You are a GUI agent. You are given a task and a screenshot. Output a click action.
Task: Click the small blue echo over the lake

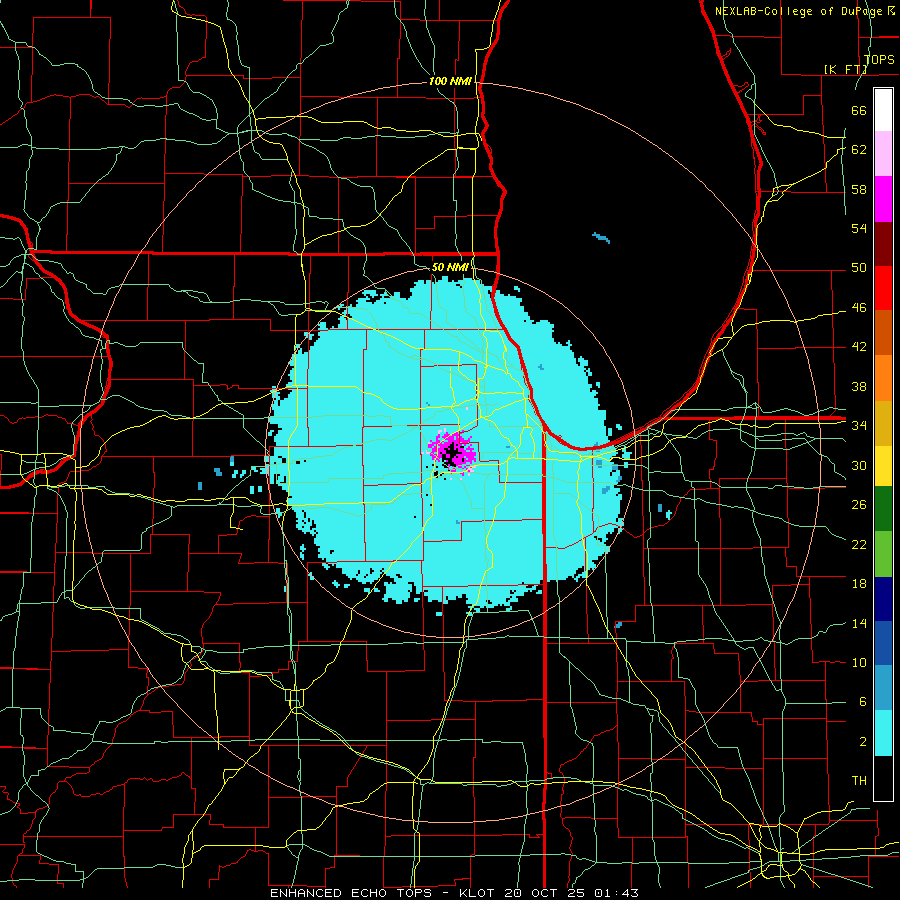point(601,238)
